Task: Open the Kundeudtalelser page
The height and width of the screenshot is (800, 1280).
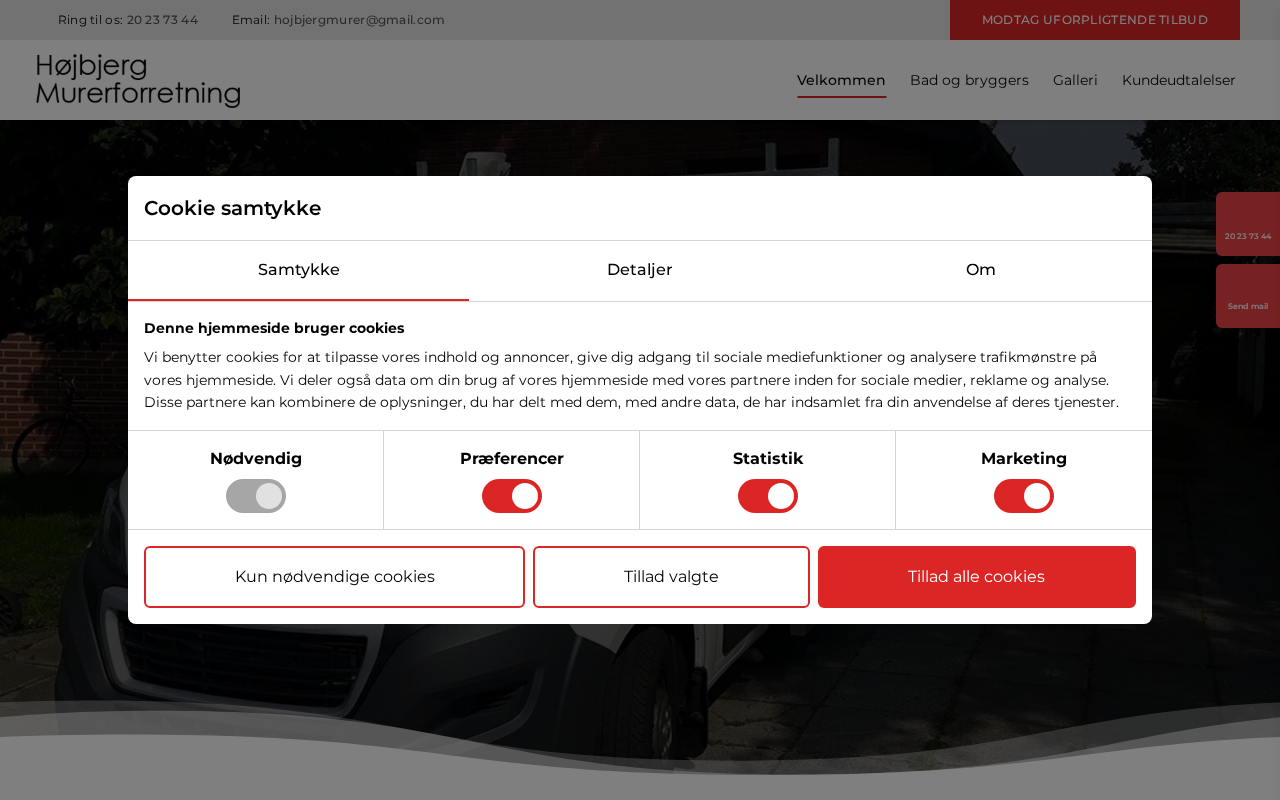Action: 1179,80
